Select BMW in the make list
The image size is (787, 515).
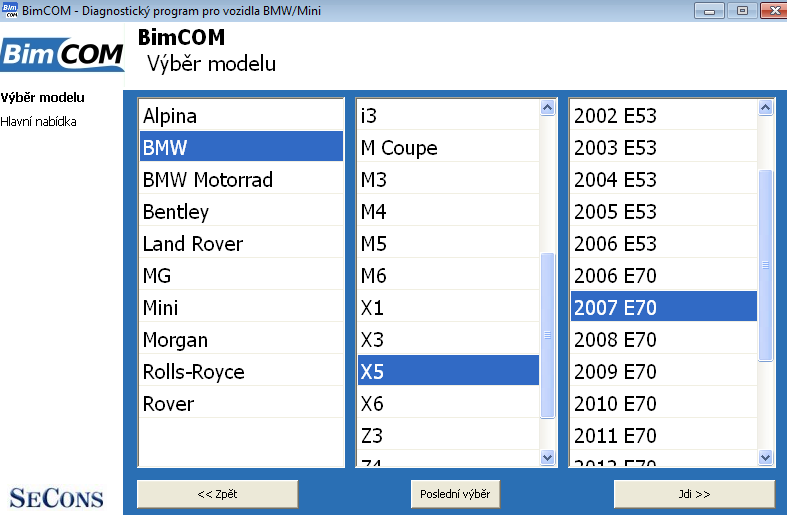pyautogui.click(x=241, y=147)
